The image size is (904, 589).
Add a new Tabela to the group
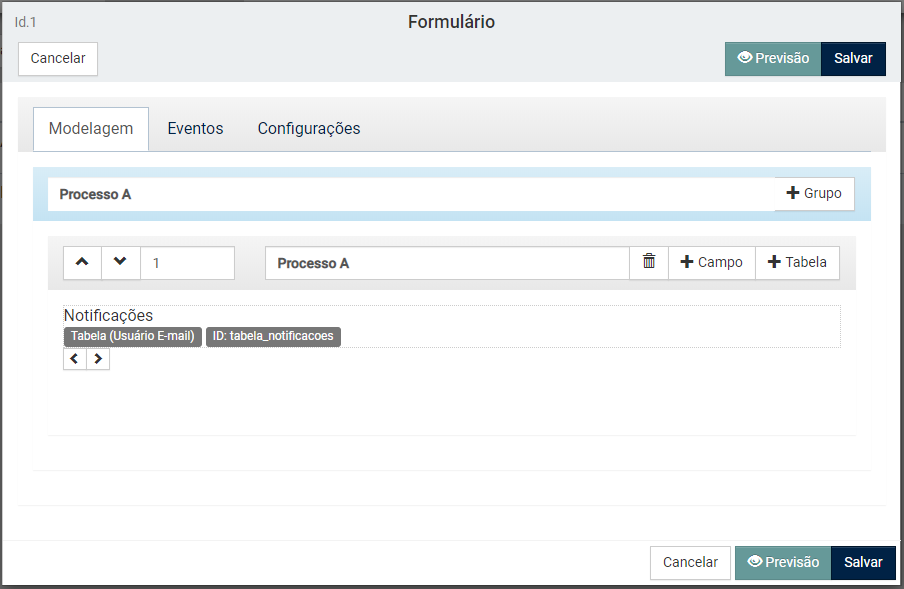tap(797, 263)
